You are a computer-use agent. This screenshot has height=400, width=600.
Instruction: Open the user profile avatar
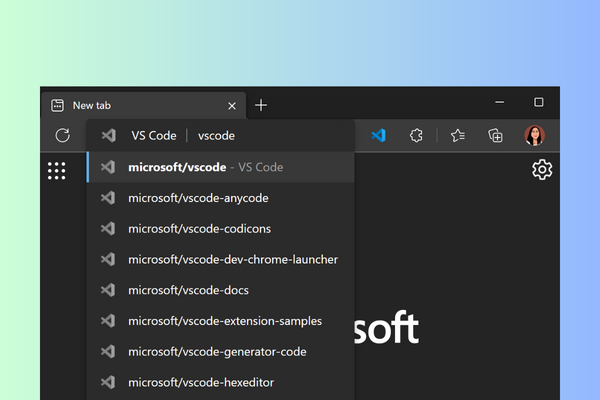pyautogui.click(x=535, y=135)
